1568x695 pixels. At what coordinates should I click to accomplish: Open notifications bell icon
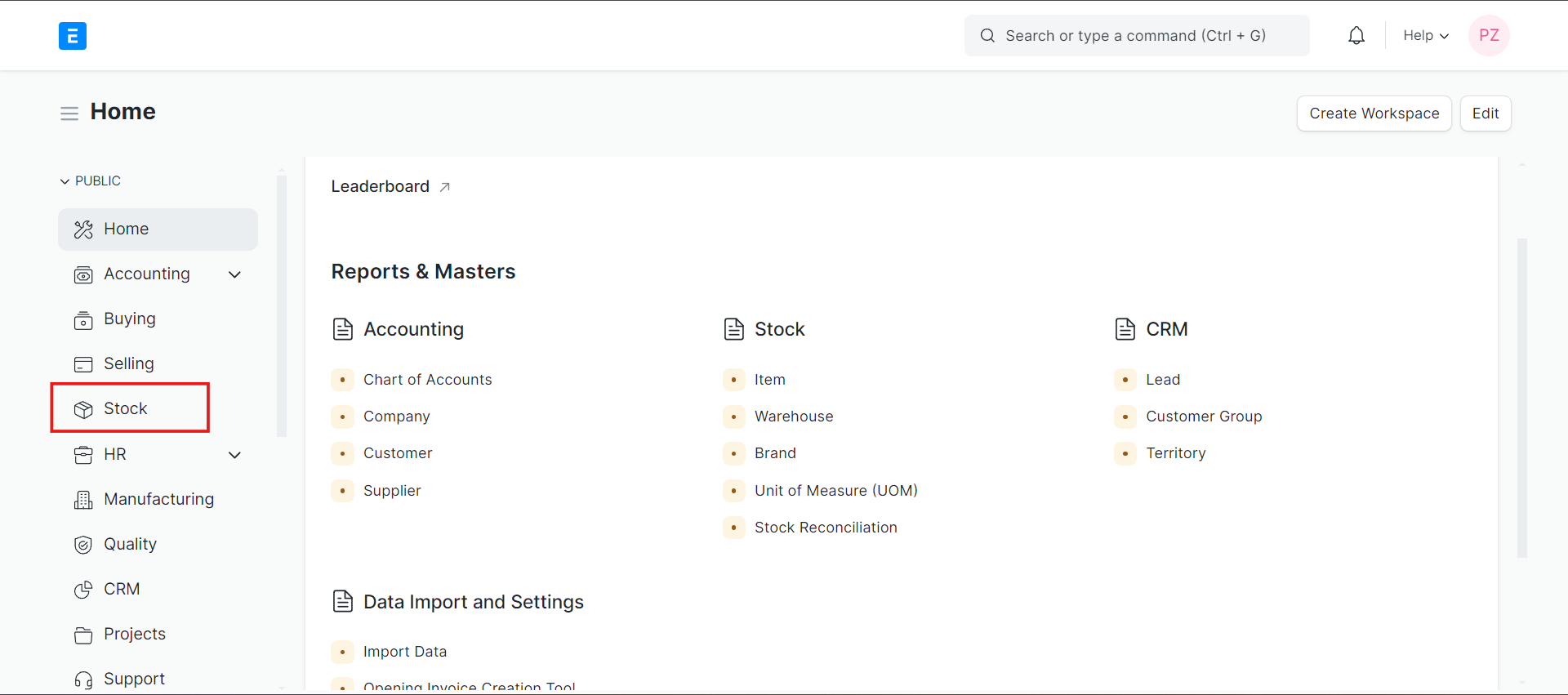pyautogui.click(x=1356, y=36)
